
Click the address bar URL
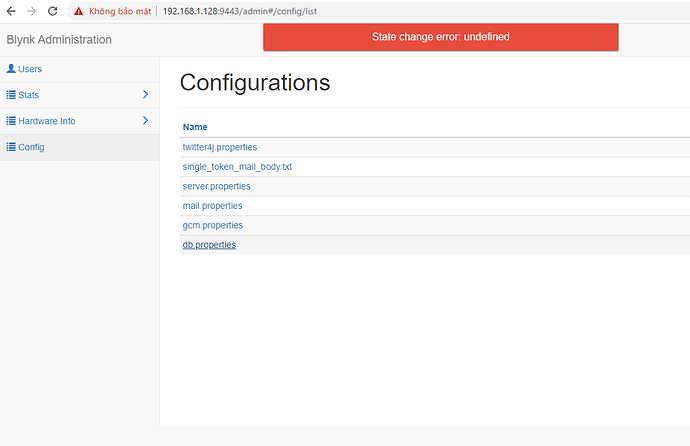(x=240, y=11)
